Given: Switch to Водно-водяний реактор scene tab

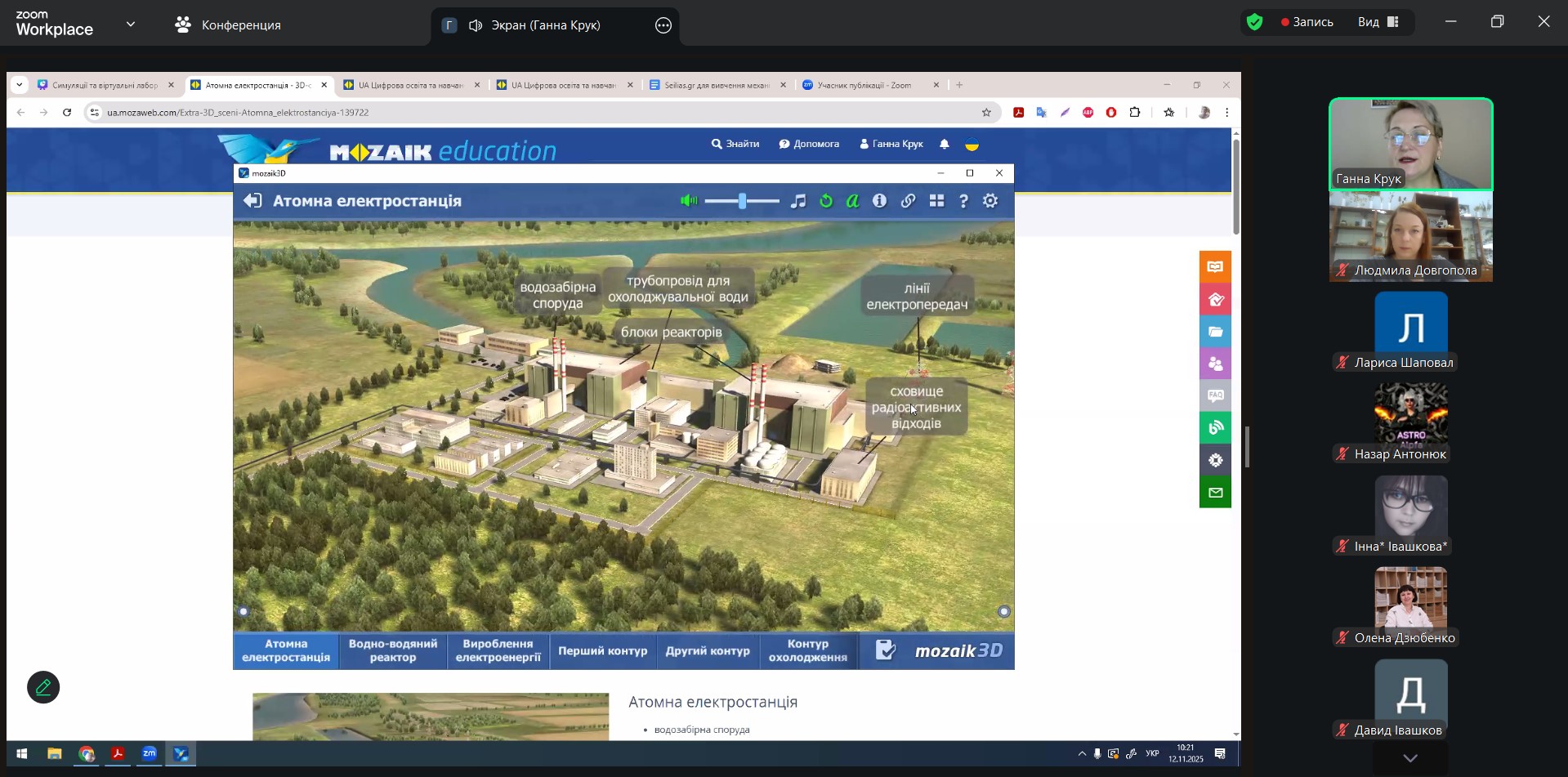Looking at the screenshot, I should point(393,650).
